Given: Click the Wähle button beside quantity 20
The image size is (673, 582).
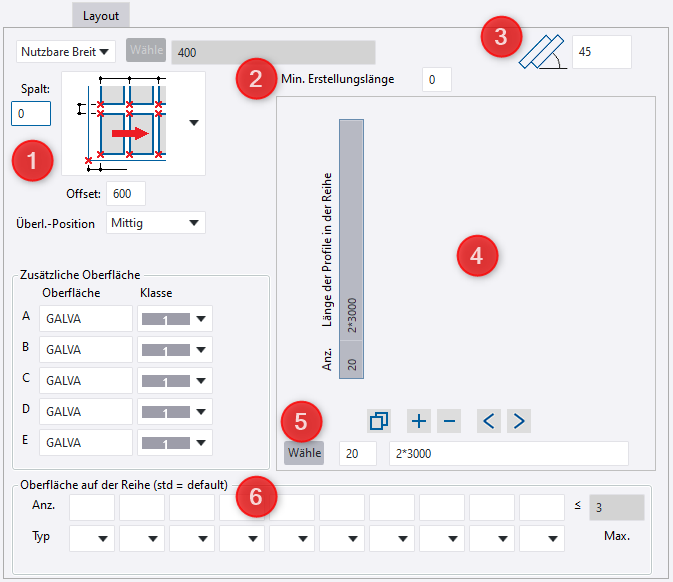Looking at the screenshot, I should (304, 453).
